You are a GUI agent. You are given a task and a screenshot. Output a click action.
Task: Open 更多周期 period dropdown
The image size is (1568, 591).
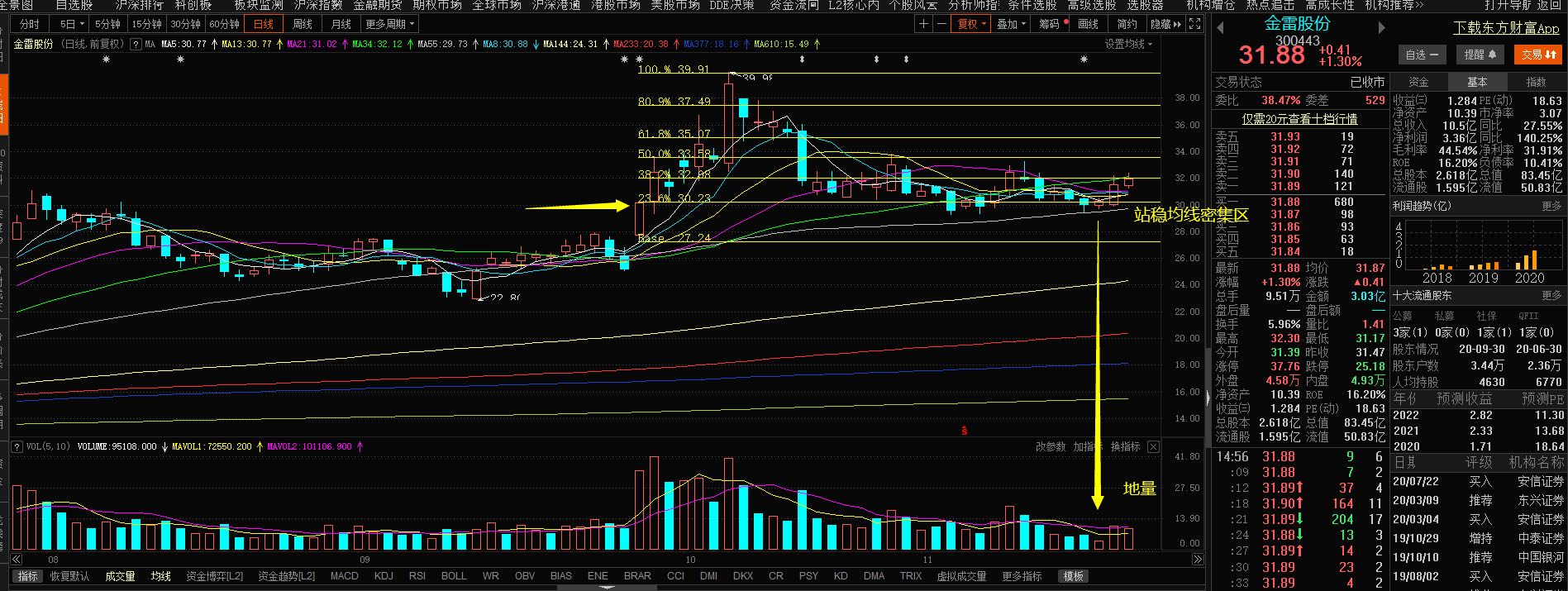tap(388, 24)
